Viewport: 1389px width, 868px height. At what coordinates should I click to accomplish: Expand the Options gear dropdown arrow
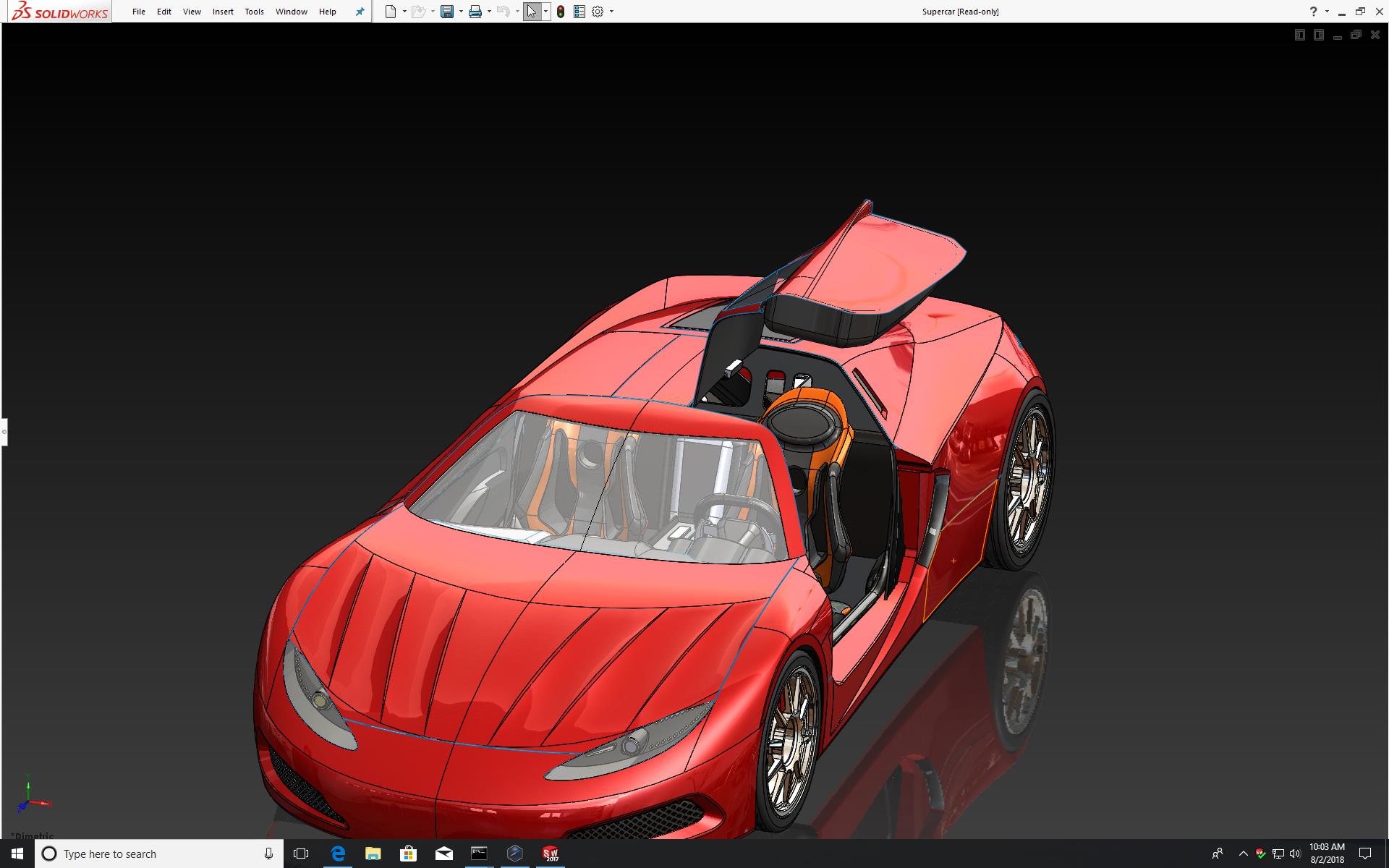(611, 12)
